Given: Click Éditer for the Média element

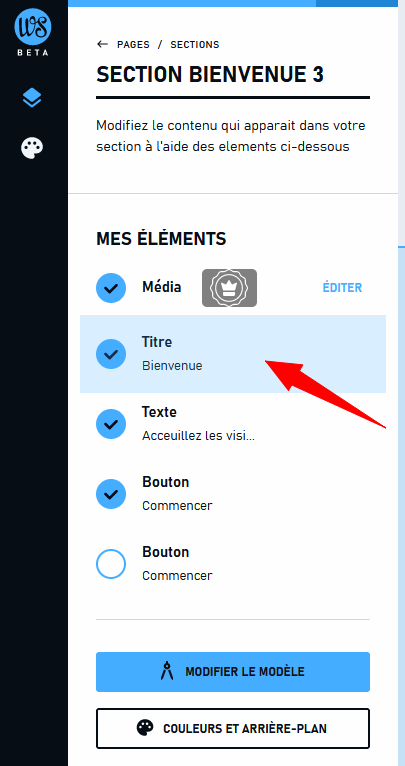Looking at the screenshot, I should coord(342,288).
